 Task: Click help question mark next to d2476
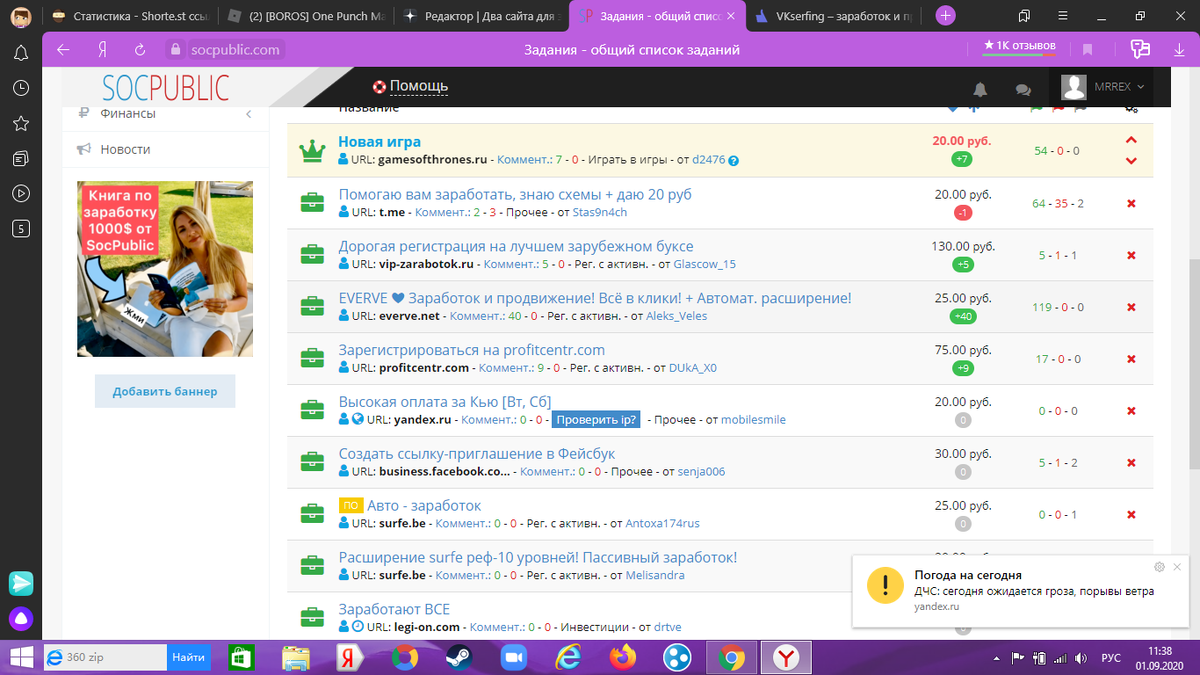(x=734, y=160)
